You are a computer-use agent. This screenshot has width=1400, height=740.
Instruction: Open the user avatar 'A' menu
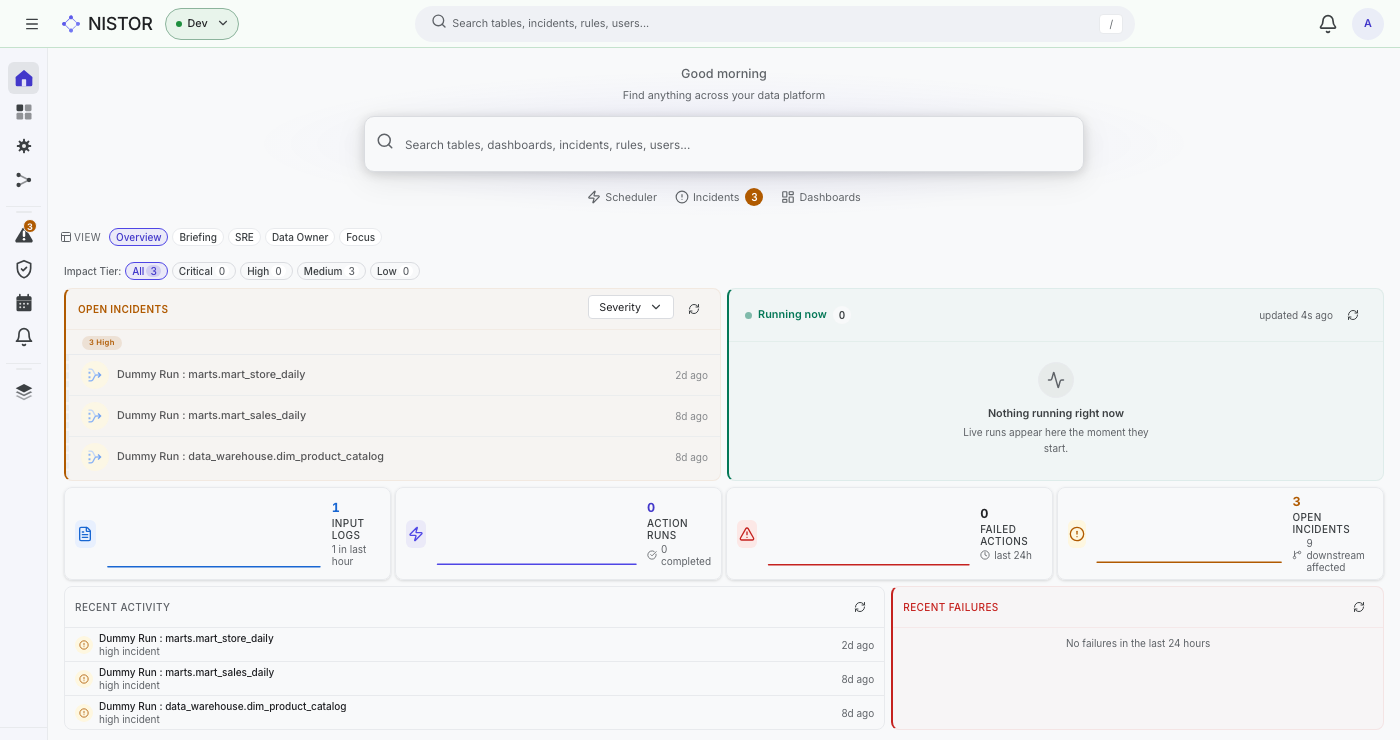1368,24
